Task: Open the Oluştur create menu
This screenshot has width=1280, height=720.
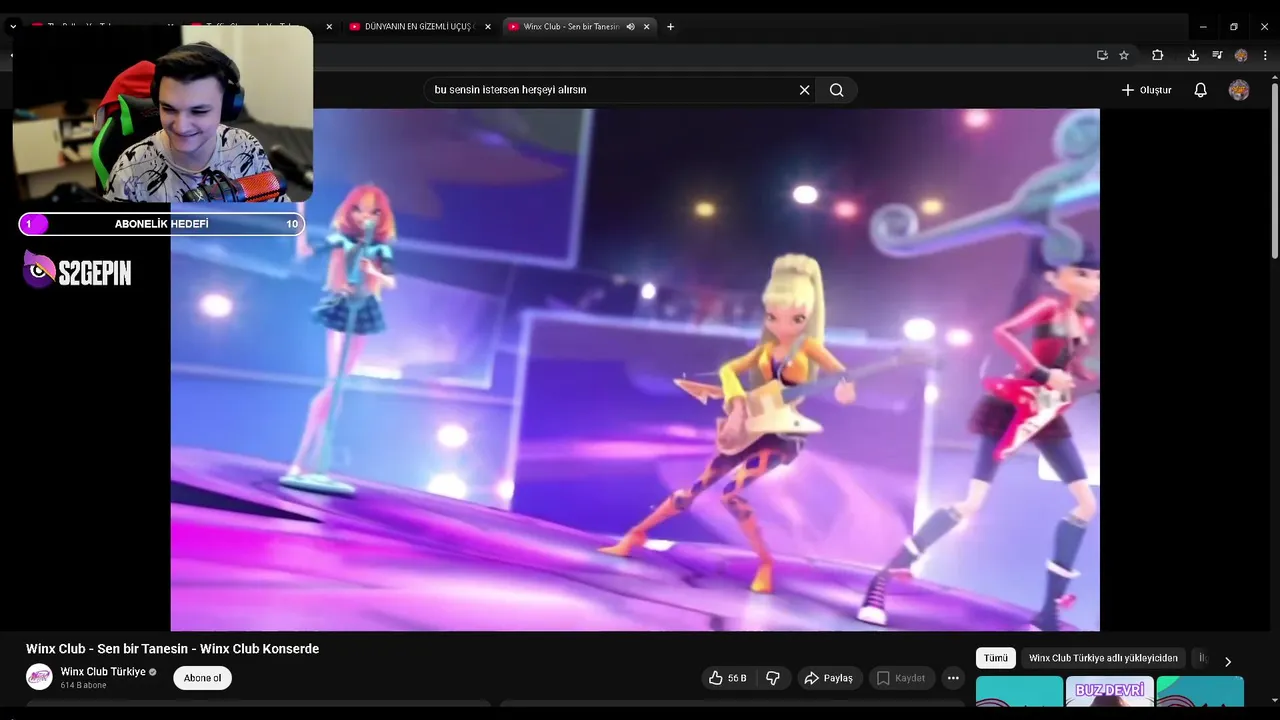Action: point(1146,90)
